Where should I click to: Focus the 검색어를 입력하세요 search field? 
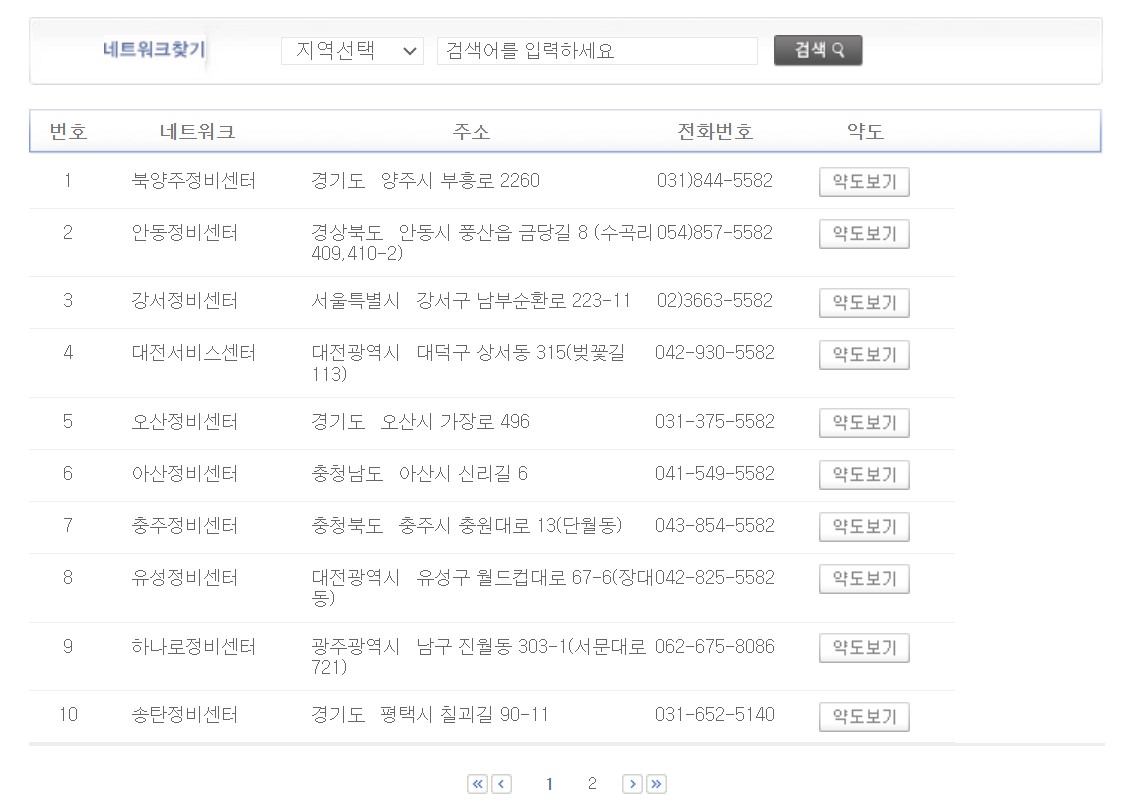[597, 51]
